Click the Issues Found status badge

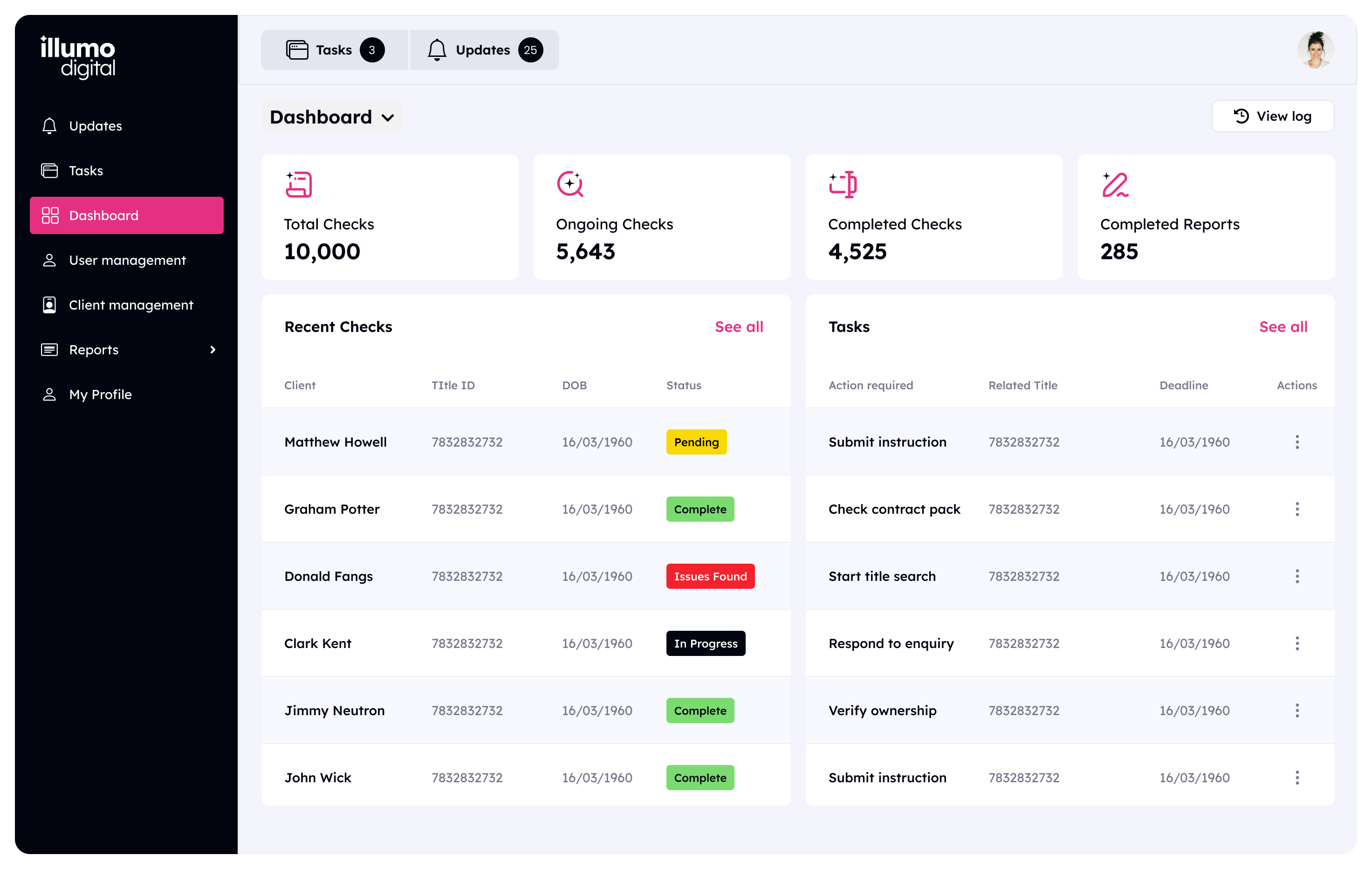click(x=710, y=576)
